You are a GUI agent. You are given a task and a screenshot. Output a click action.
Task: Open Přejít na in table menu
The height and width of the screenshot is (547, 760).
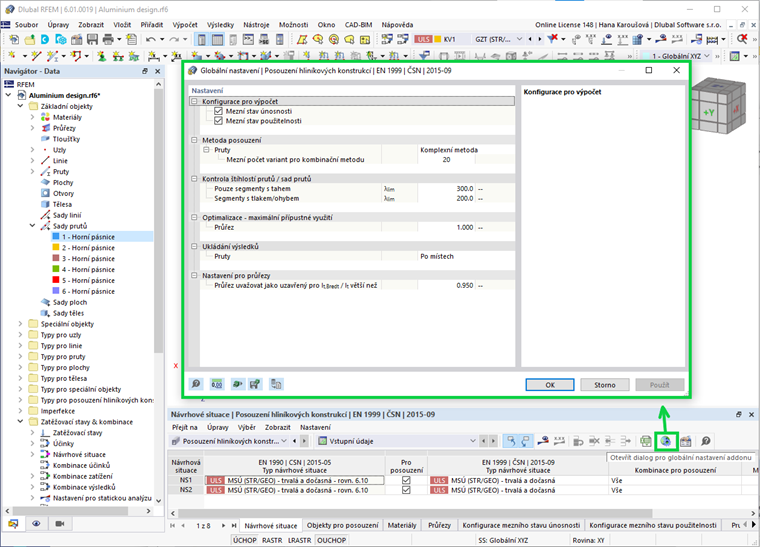click(185, 427)
